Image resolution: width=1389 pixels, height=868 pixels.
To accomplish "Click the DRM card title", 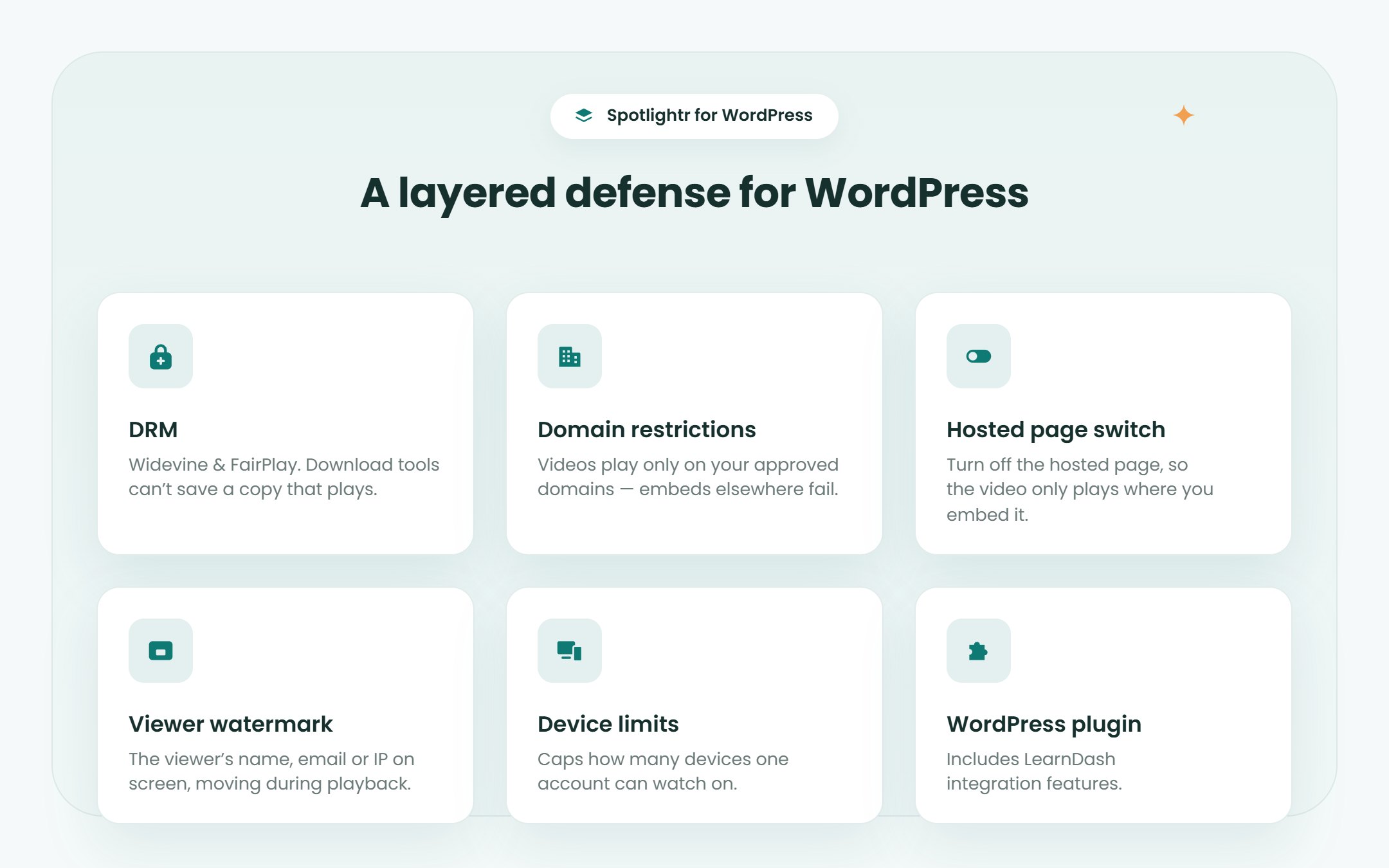I will 153,429.
